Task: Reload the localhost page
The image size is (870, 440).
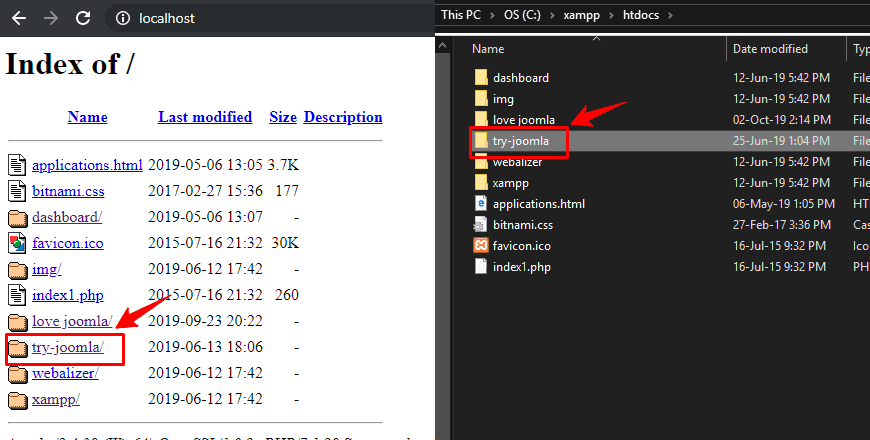Action: coord(83,18)
